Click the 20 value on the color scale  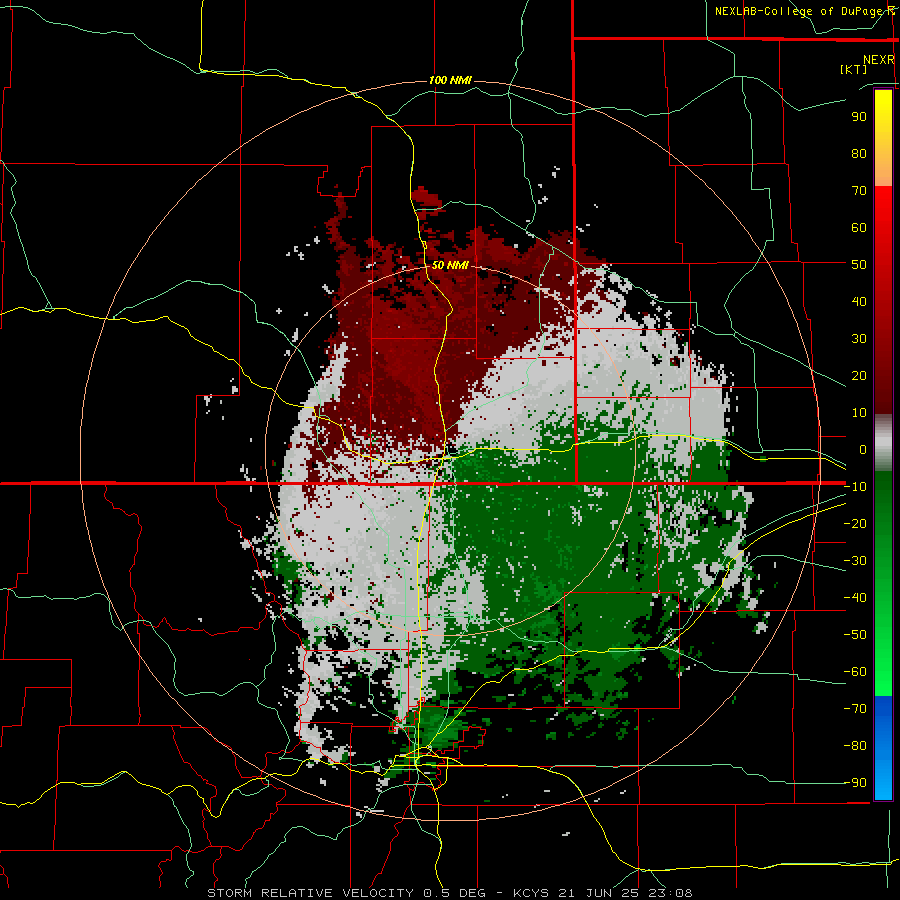[859, 376]
